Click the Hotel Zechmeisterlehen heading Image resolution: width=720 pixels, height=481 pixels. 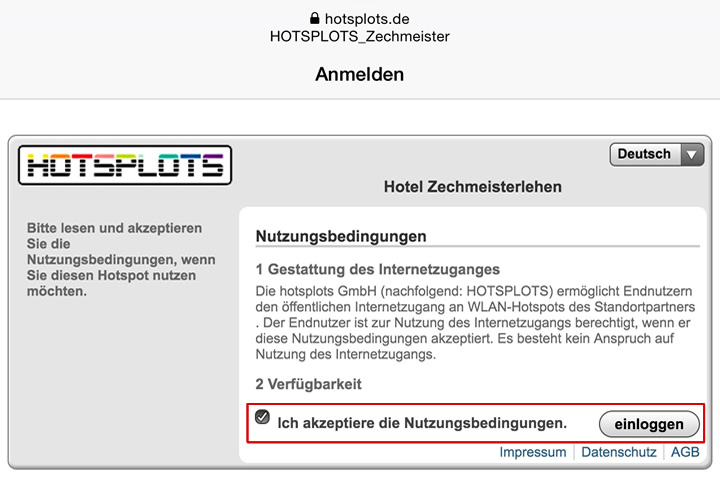coord(473,187)
